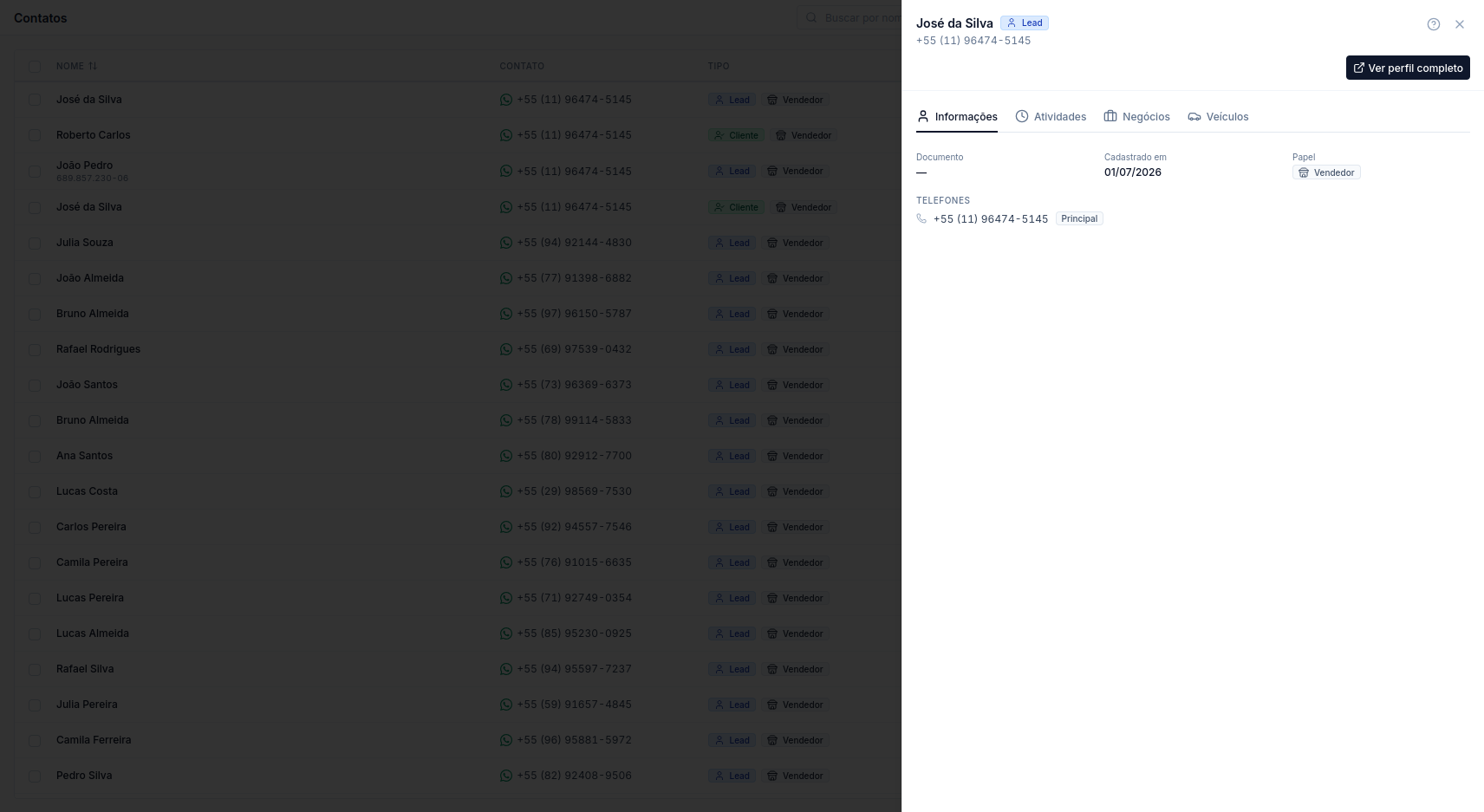The width and height of the screenshot is (1484, 812).
Task: Check the box next to Julia Souza
Action: pyautogui.click(x=35, y=243)
